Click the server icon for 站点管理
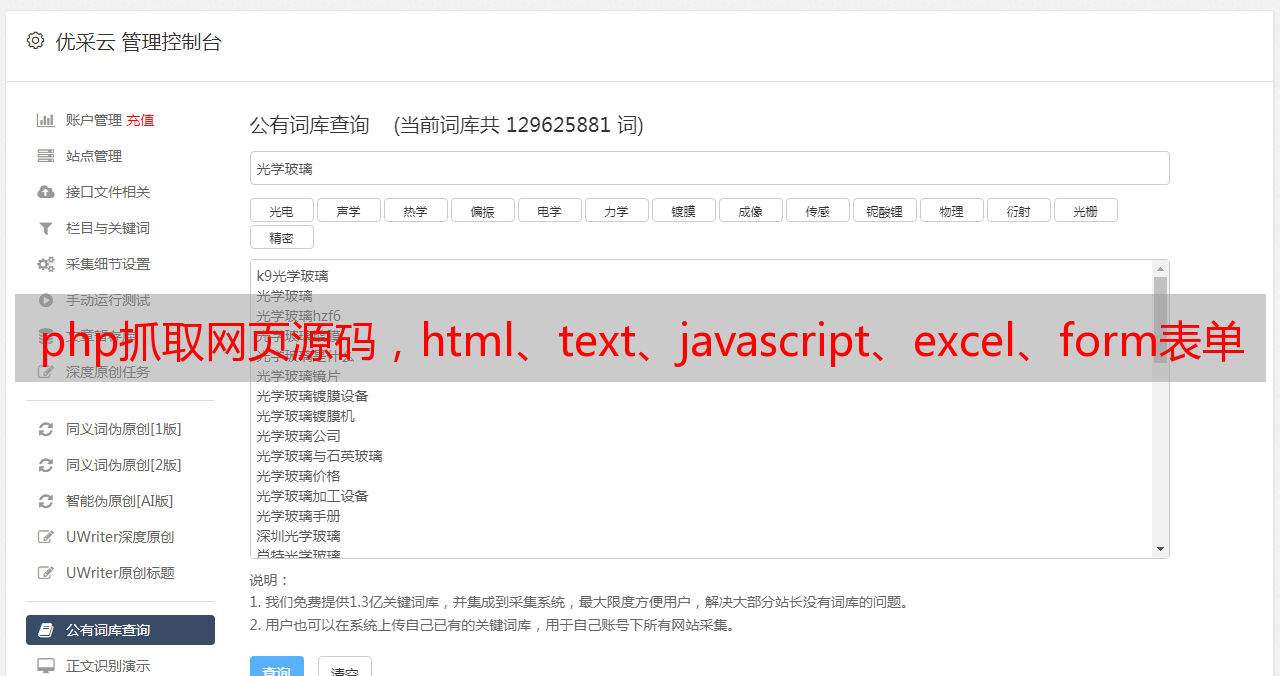Image resolution: width=1280 pixels, height=676 pixels. click(x=46, y=156)
